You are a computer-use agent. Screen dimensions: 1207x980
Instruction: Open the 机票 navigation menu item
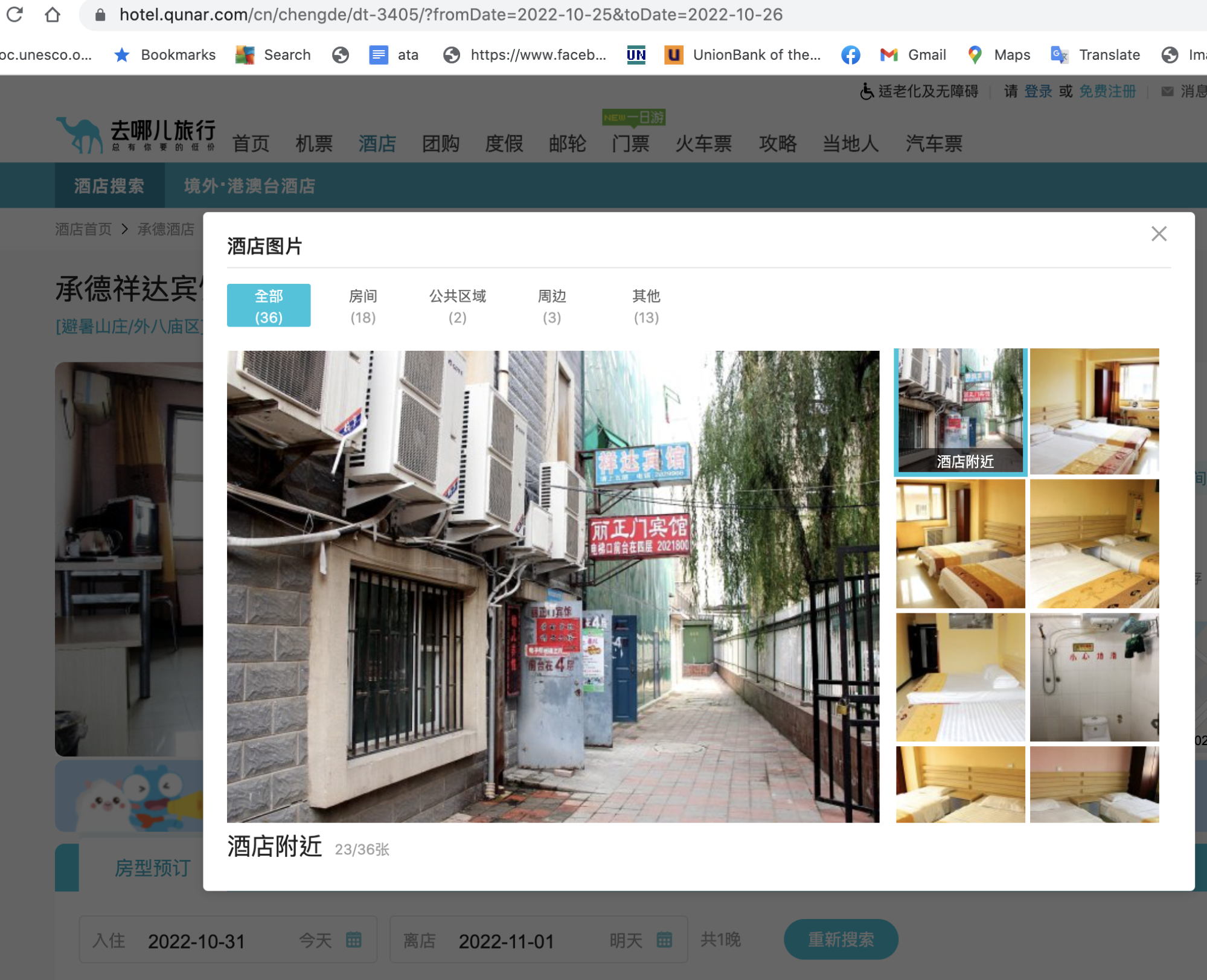tap(314, 144)
